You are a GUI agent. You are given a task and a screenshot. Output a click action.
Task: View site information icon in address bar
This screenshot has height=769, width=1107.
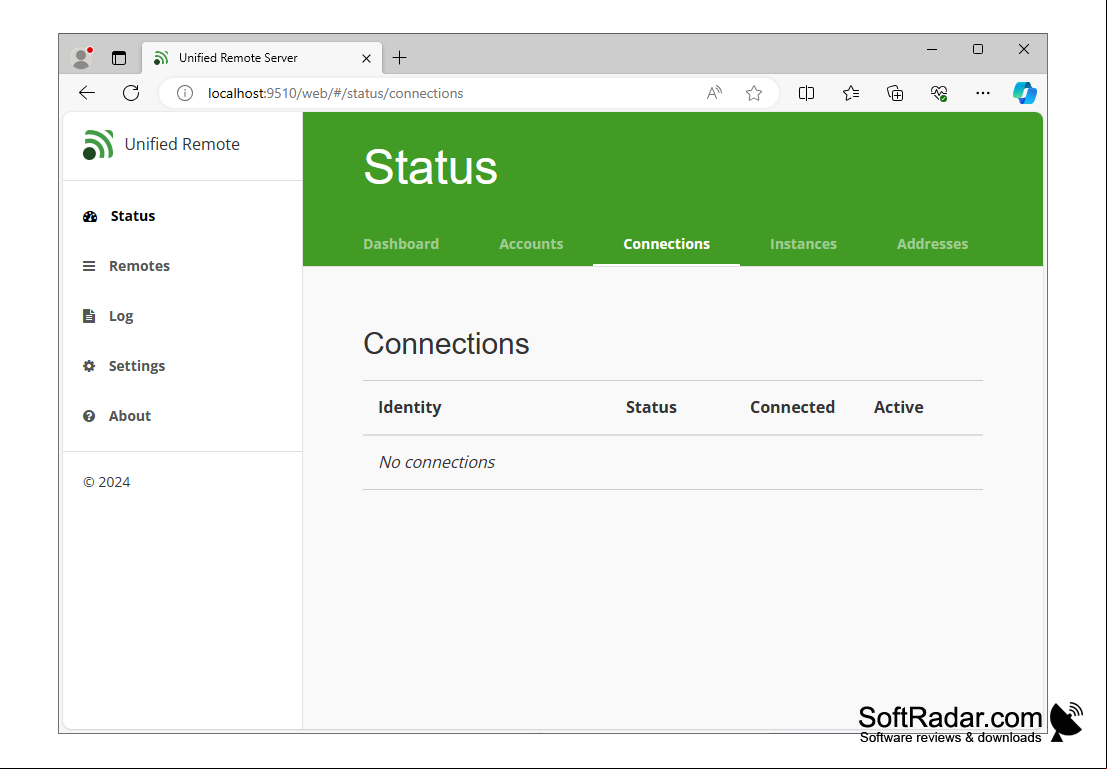pyautogui.click(x=185, y=93)
